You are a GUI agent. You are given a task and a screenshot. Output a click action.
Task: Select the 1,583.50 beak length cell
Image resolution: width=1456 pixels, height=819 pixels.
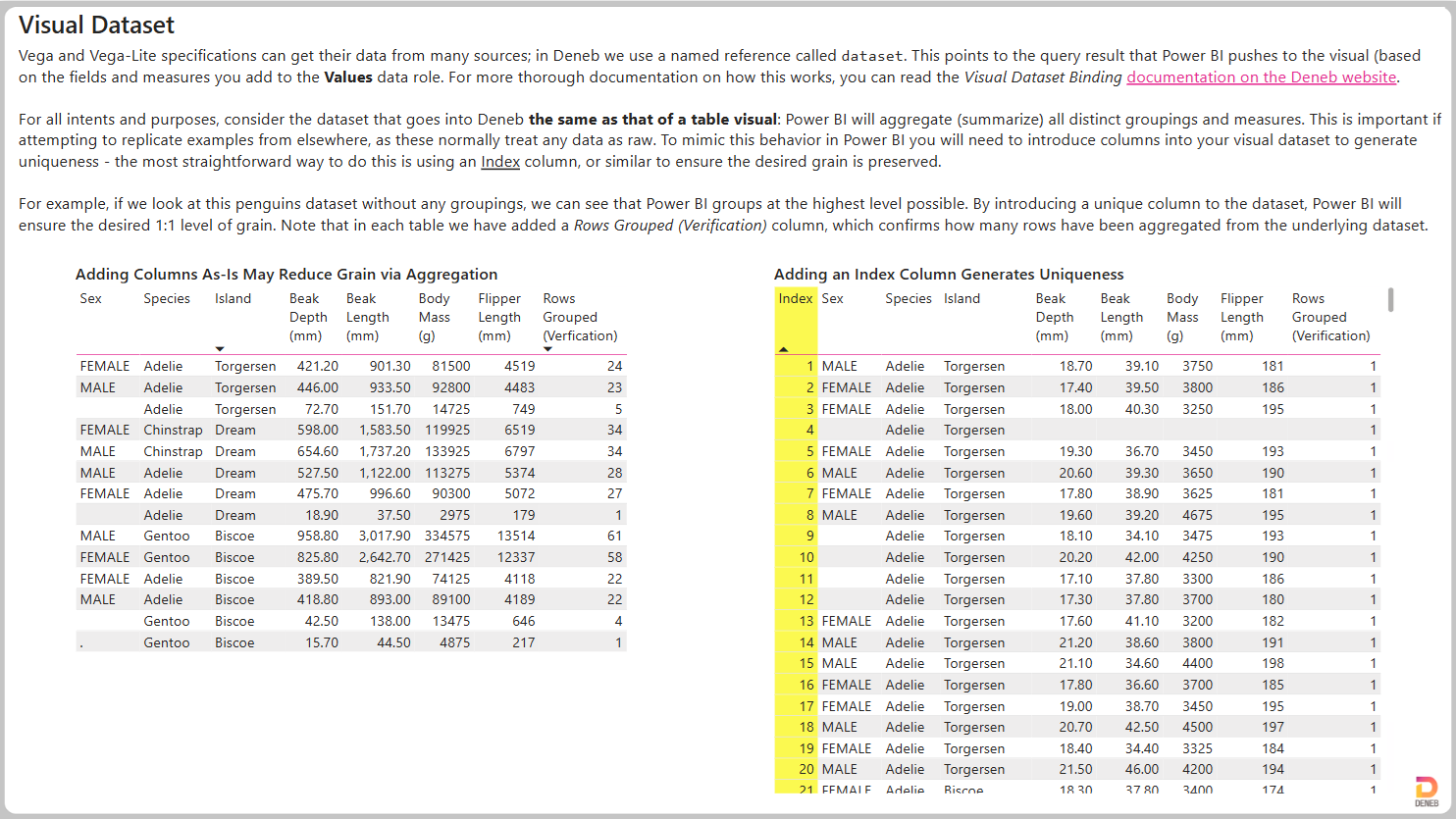385,431
